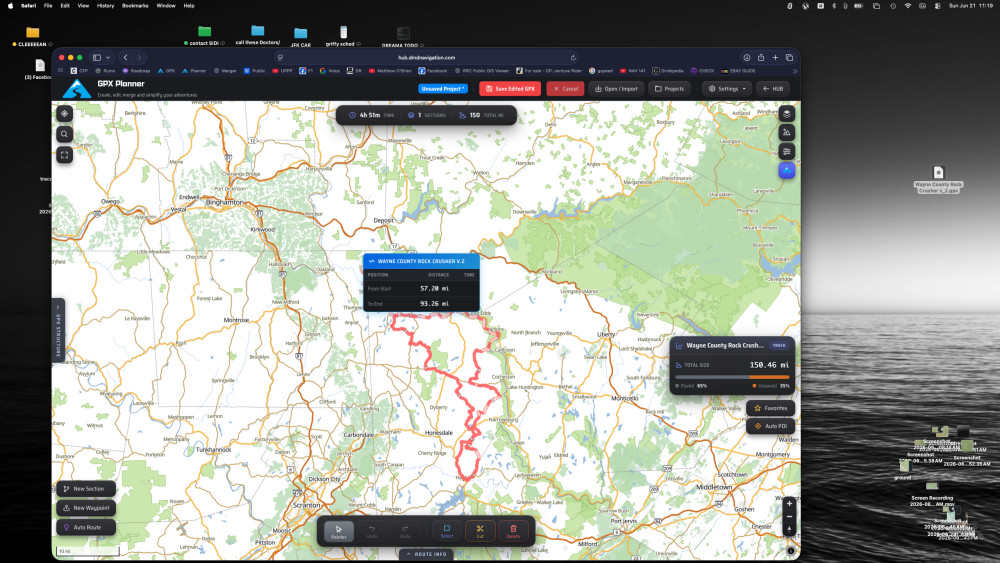This screenshot has height=563, width=1000.
Task: Click Open / Import button
Action: 616,89
